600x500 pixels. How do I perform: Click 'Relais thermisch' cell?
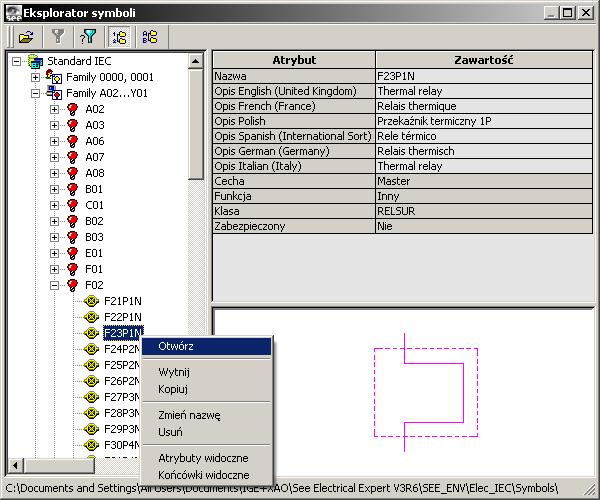point(484,151)
